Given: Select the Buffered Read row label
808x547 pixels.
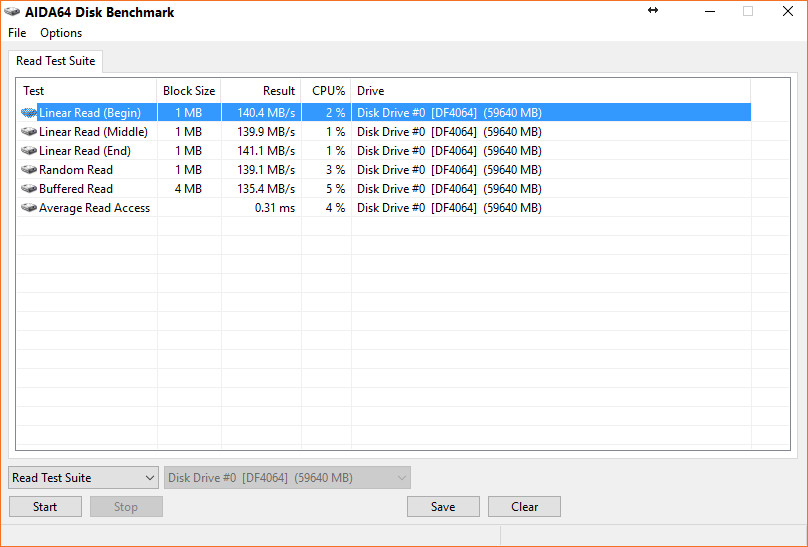Looking at the screenshot, I should click(76, 189).
